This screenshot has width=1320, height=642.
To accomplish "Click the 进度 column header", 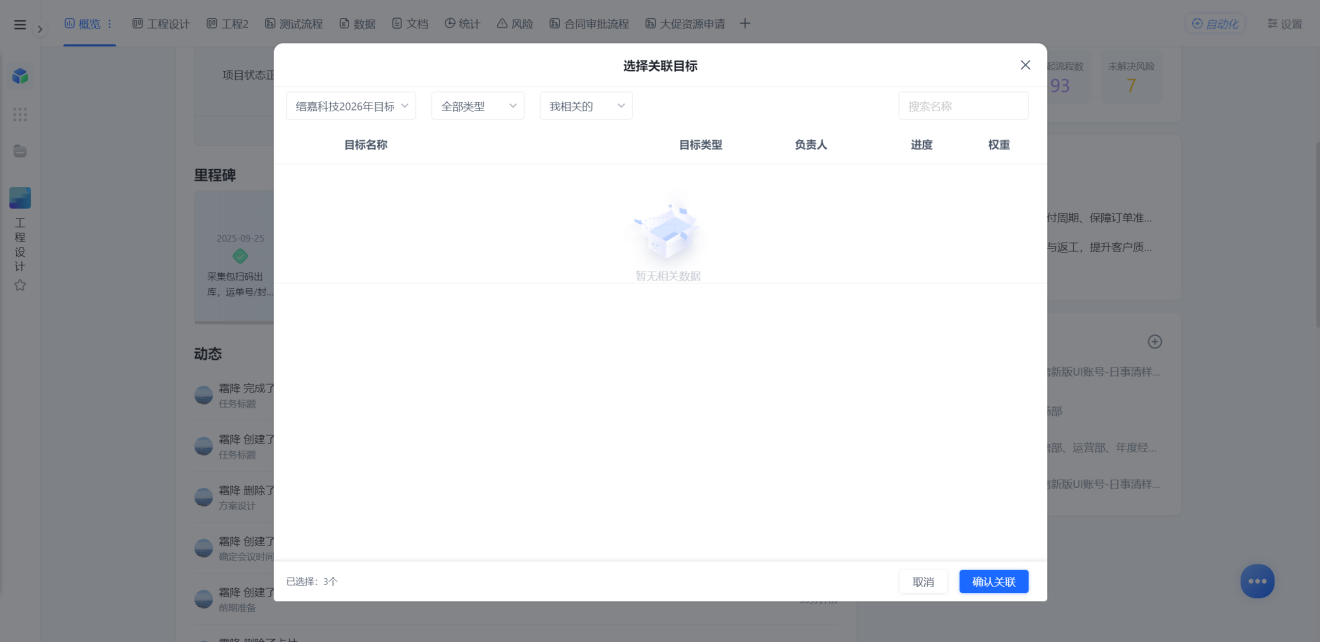I will (x=922, y=145).
